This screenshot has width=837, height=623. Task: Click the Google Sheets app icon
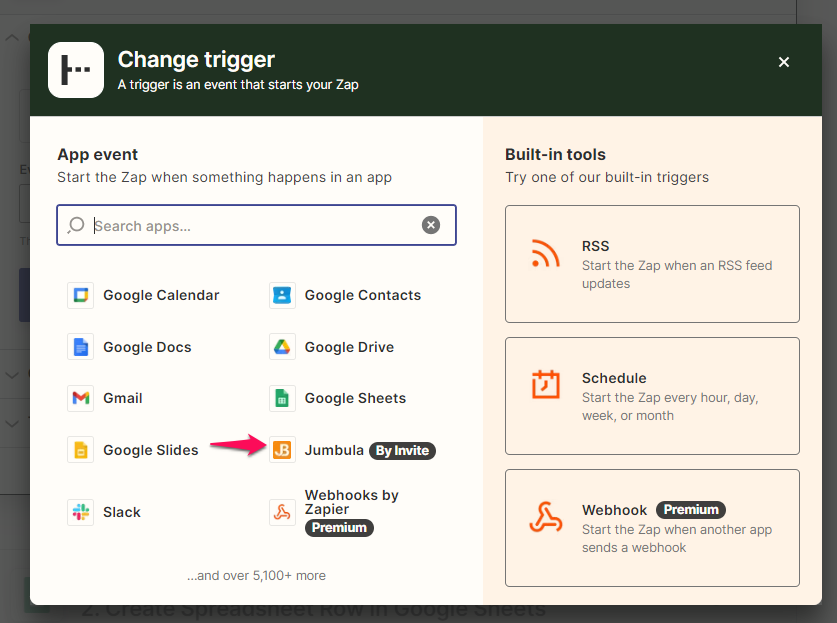point(282,398)
